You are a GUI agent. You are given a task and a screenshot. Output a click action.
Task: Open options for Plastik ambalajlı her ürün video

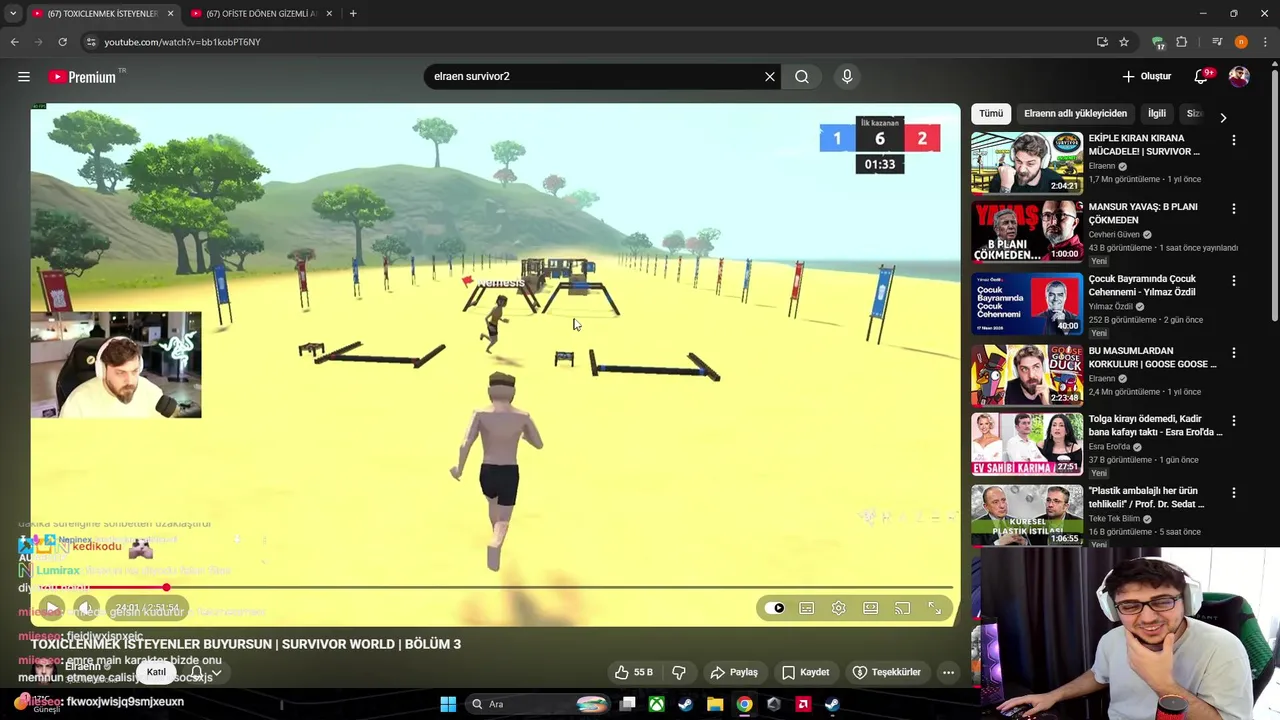coord(1233,493)
